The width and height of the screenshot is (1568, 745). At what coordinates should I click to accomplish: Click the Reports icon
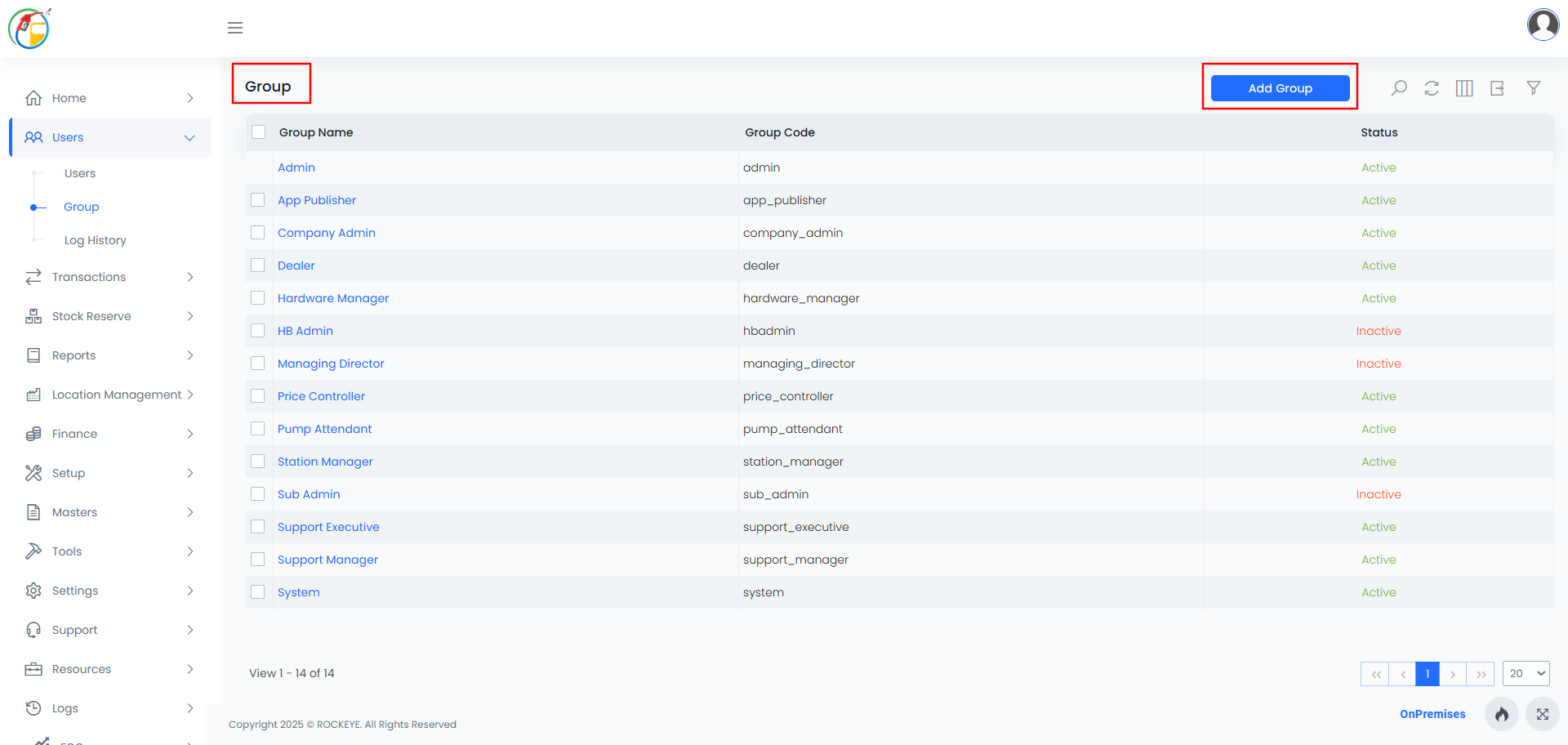[33, 355]
